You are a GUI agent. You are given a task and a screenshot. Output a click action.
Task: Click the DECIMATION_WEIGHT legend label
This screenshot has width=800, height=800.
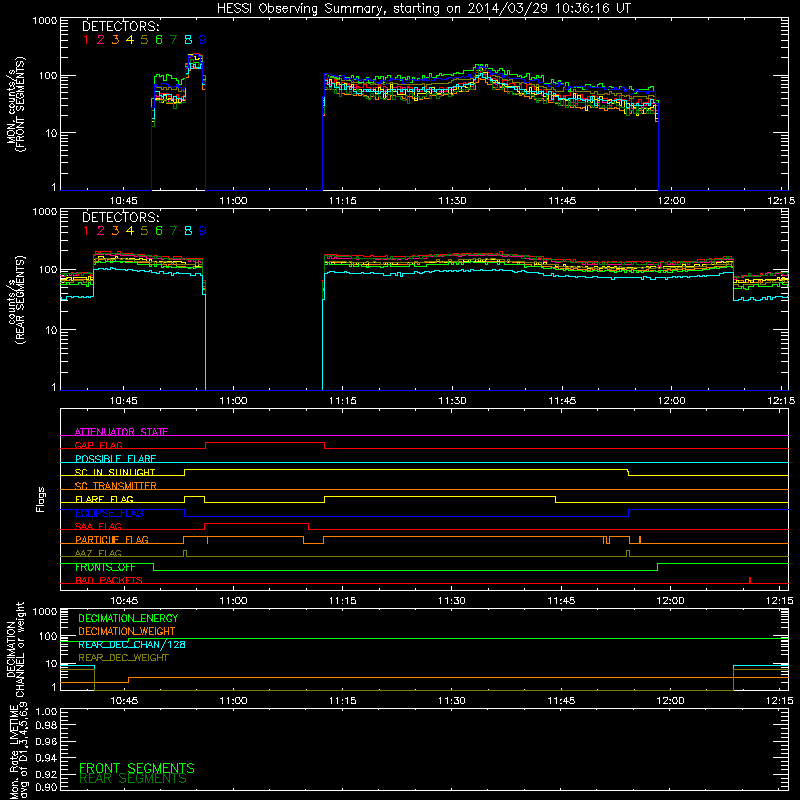127,632
